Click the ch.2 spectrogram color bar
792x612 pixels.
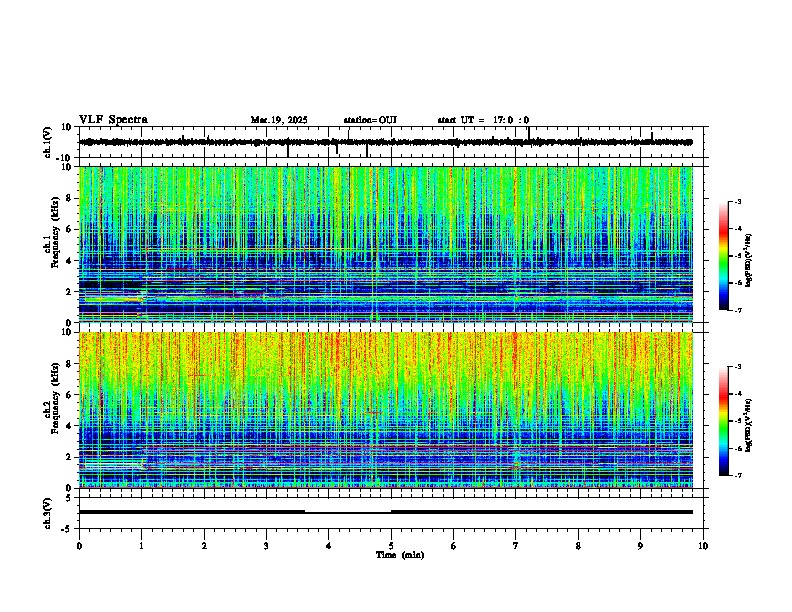point(723,421)
